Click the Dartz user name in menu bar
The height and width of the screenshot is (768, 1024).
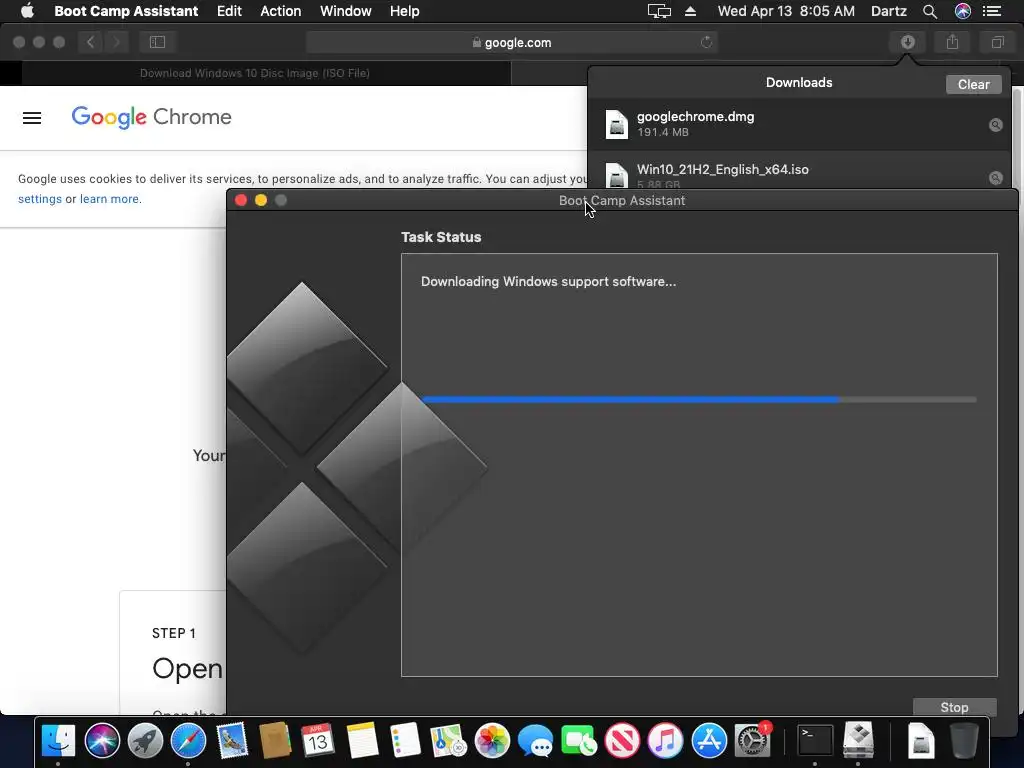(889, 11)
